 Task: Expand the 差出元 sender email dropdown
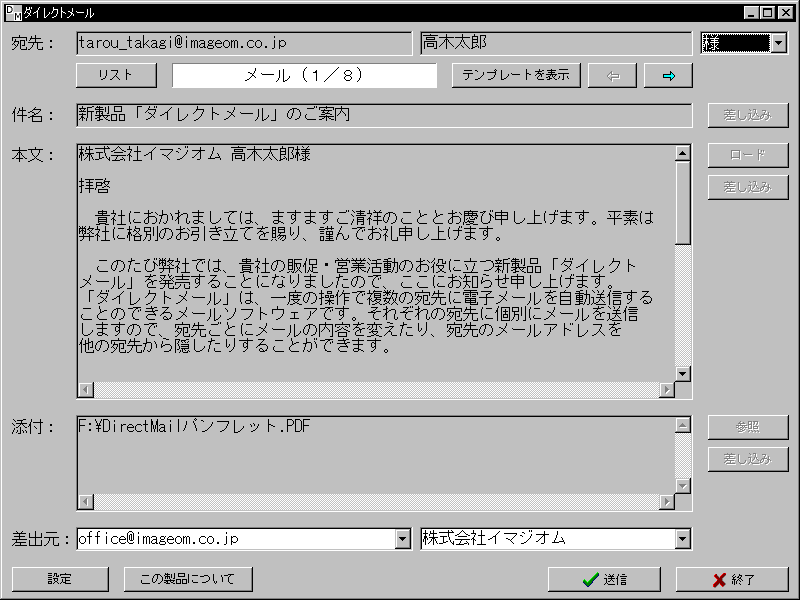click(x=403, y=539)
